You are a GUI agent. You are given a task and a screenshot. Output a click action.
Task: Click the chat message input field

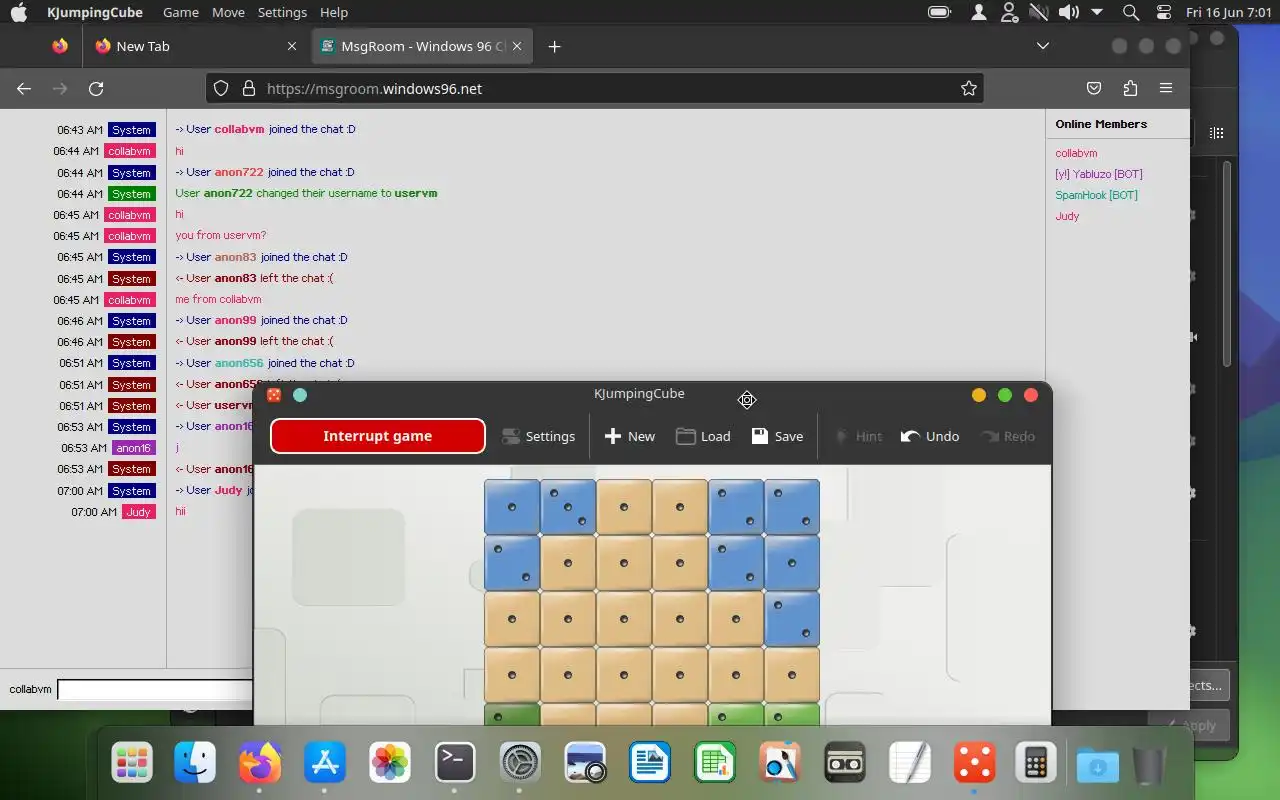(155, 689)
